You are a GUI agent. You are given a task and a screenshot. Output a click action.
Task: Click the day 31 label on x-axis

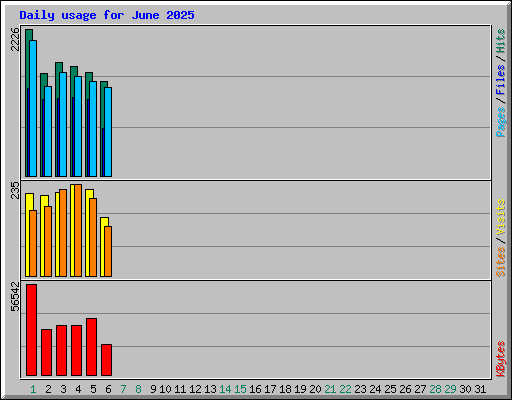pyautogui.click(x=480, y=389)
